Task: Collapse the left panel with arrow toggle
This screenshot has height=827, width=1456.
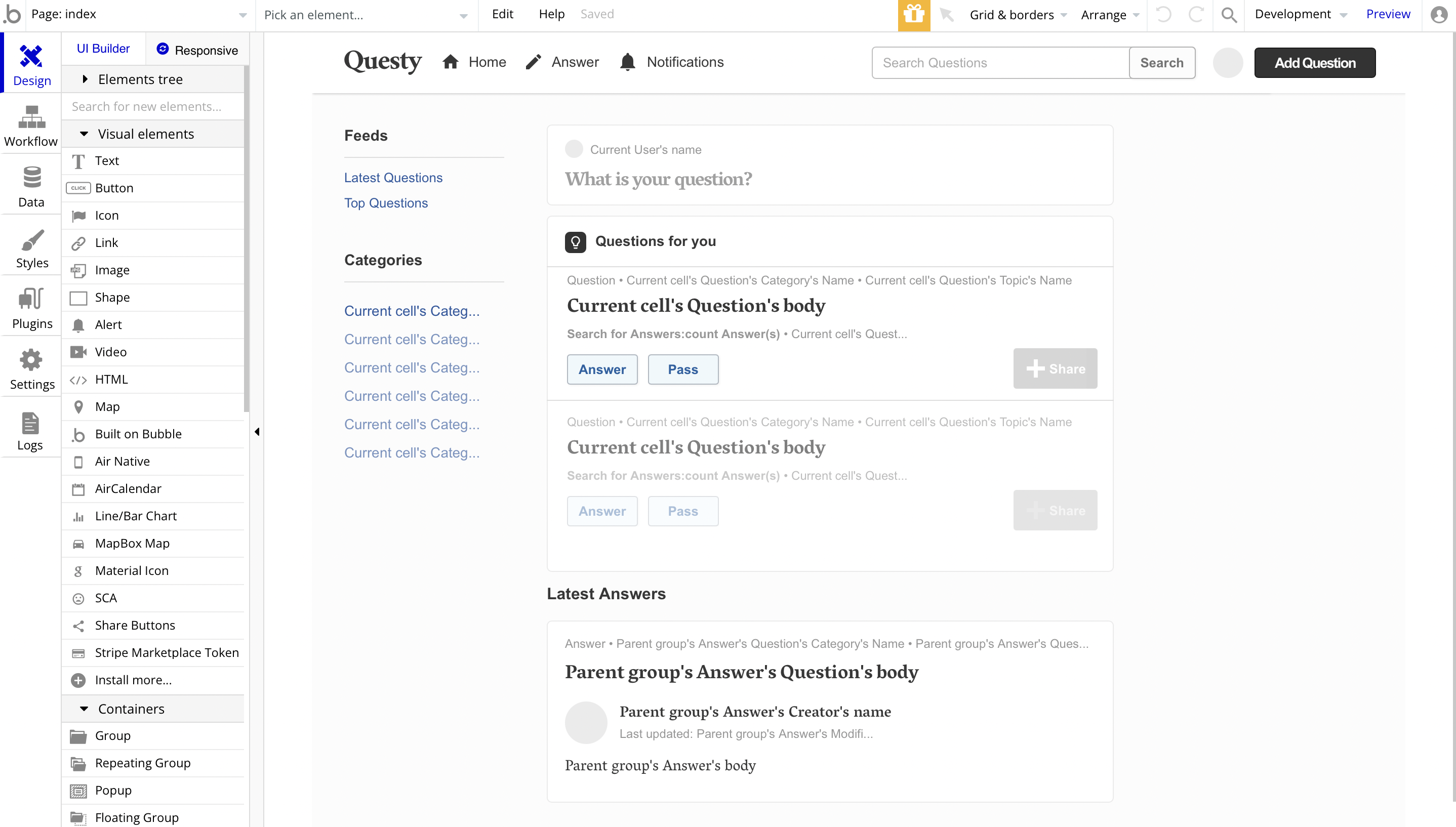Action: tap(257, 432)
